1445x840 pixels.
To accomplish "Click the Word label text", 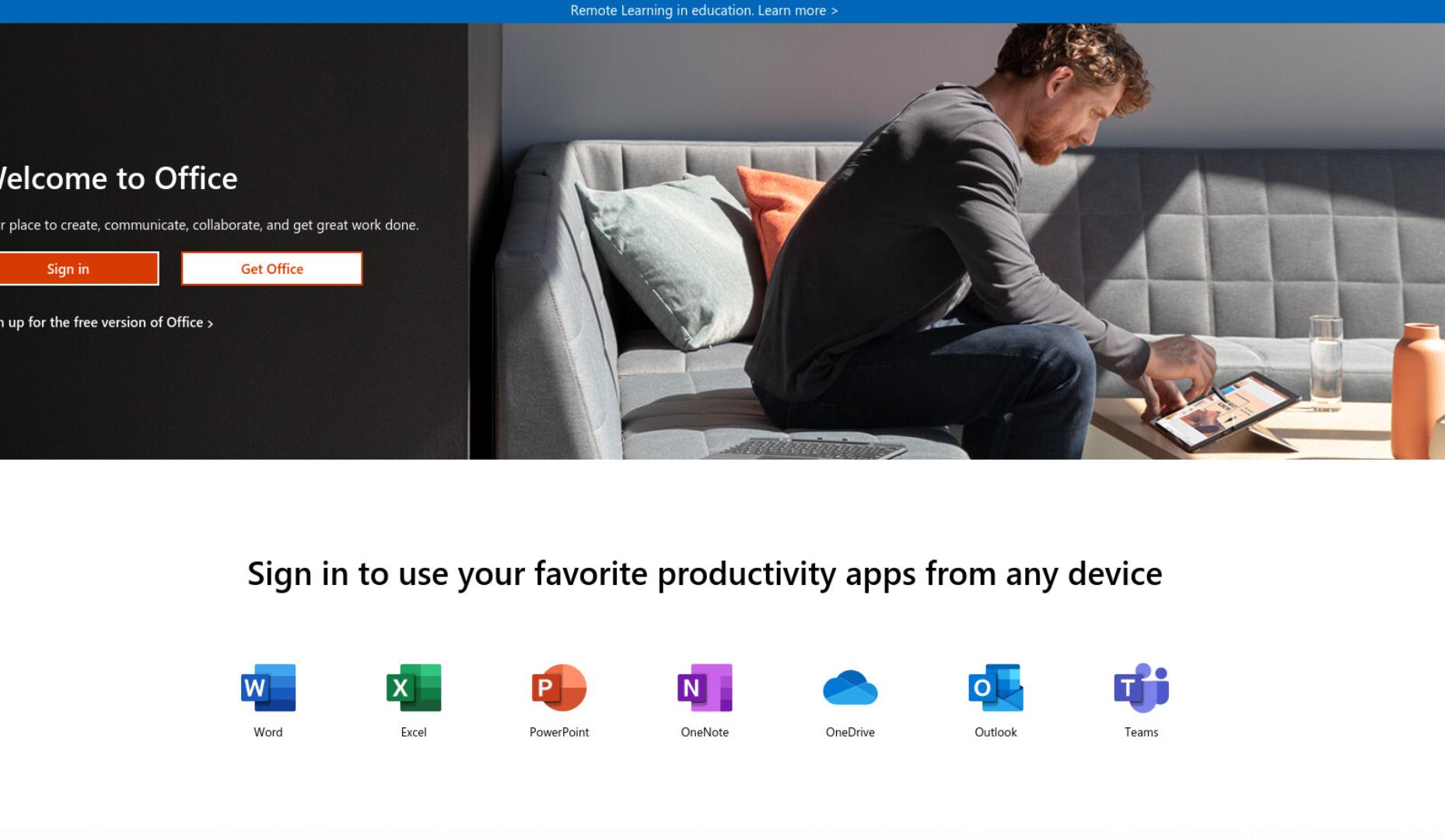I will pyautogui.click(x=268, y=732).
